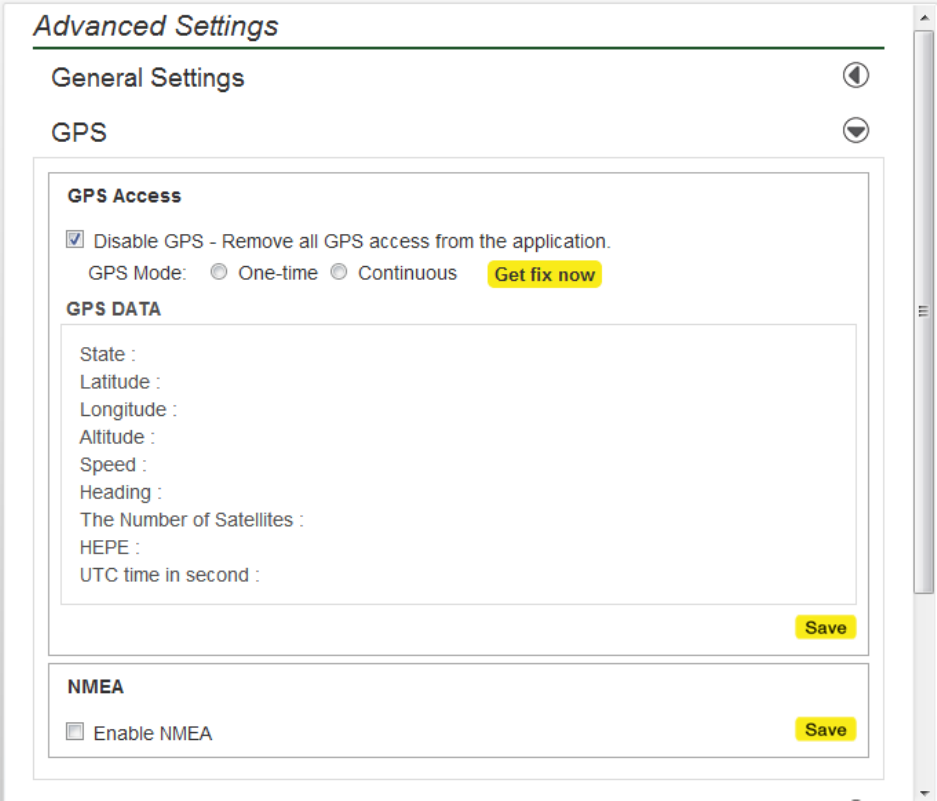Click the GPS section header title
Viewport: 937px width, 801px height.
79,131
